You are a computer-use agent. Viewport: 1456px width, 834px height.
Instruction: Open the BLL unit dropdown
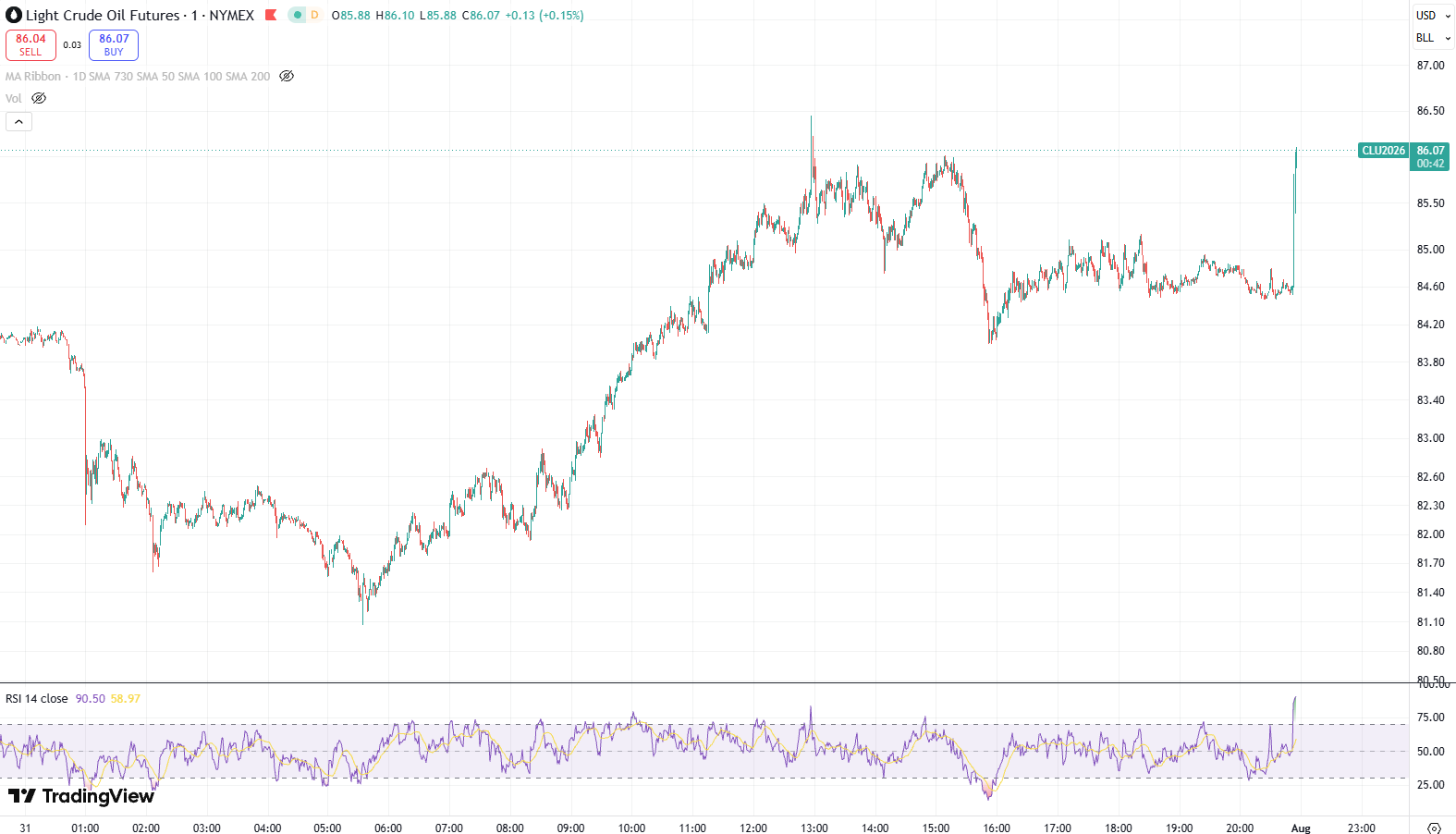[1433, 38]
